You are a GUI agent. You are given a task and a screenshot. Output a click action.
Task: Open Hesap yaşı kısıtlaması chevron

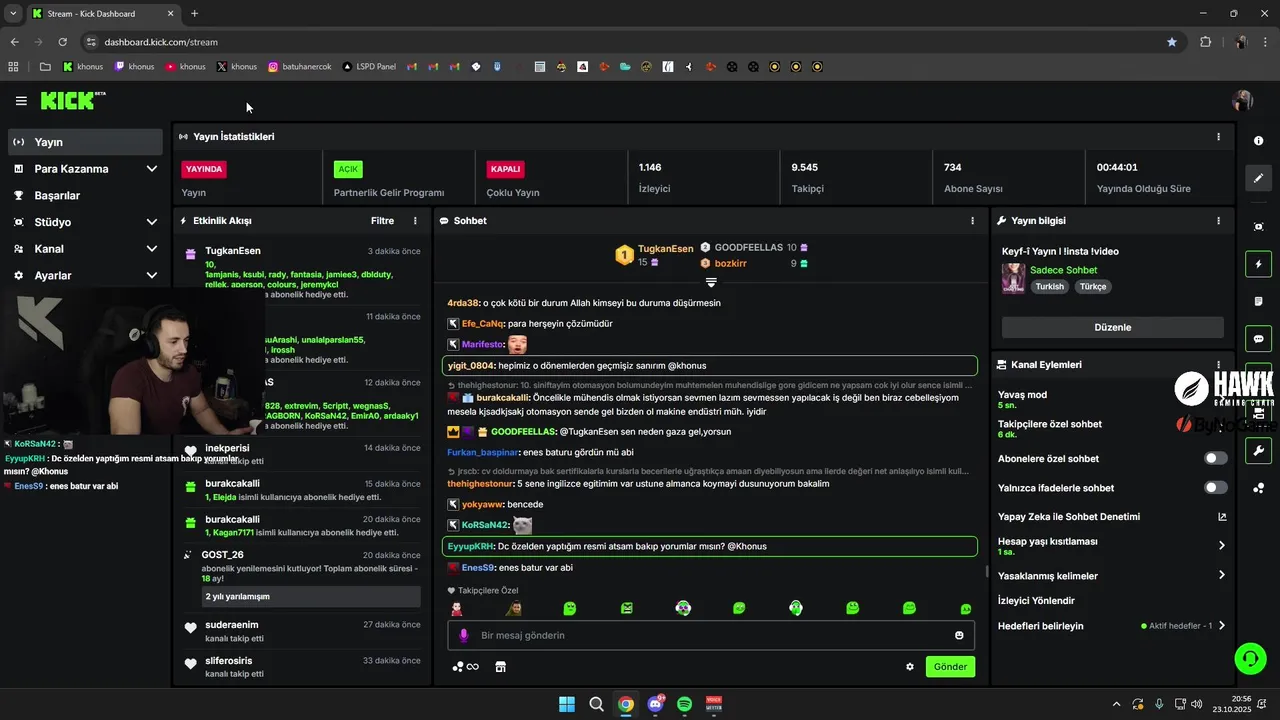tap(1221, 545)
